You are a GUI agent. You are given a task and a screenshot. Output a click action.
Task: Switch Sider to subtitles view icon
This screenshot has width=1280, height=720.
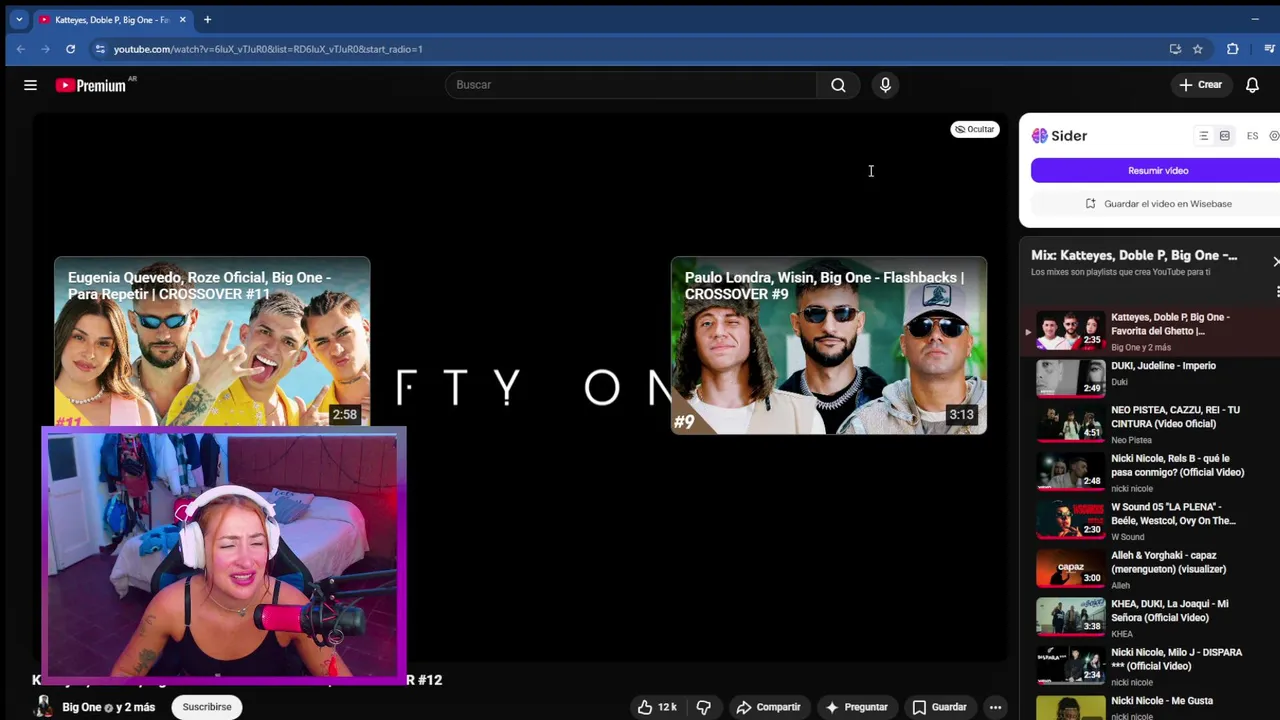[x=1224, y=136]
